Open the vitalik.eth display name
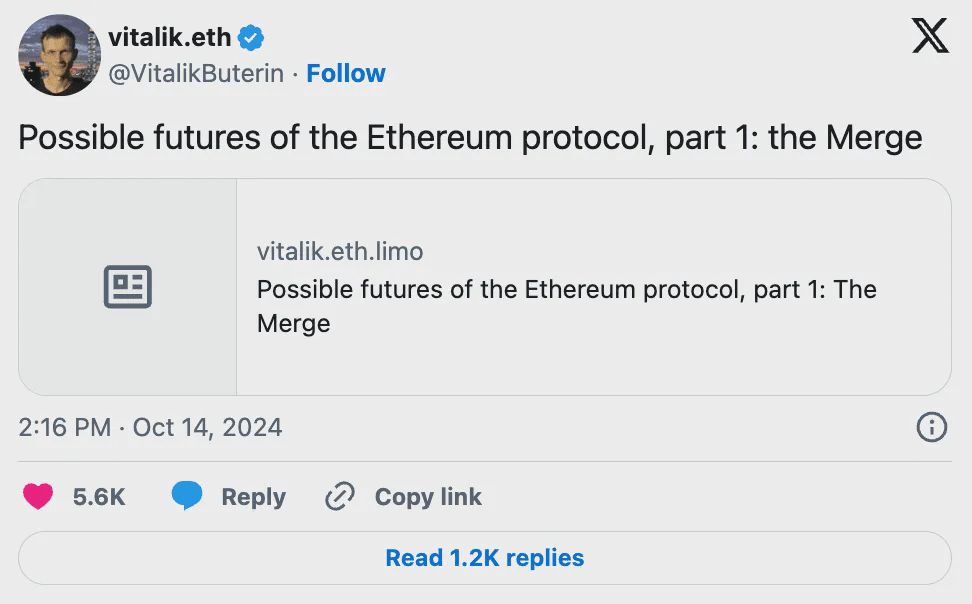This screenshot has width=972, height=604. pos(169,38)
